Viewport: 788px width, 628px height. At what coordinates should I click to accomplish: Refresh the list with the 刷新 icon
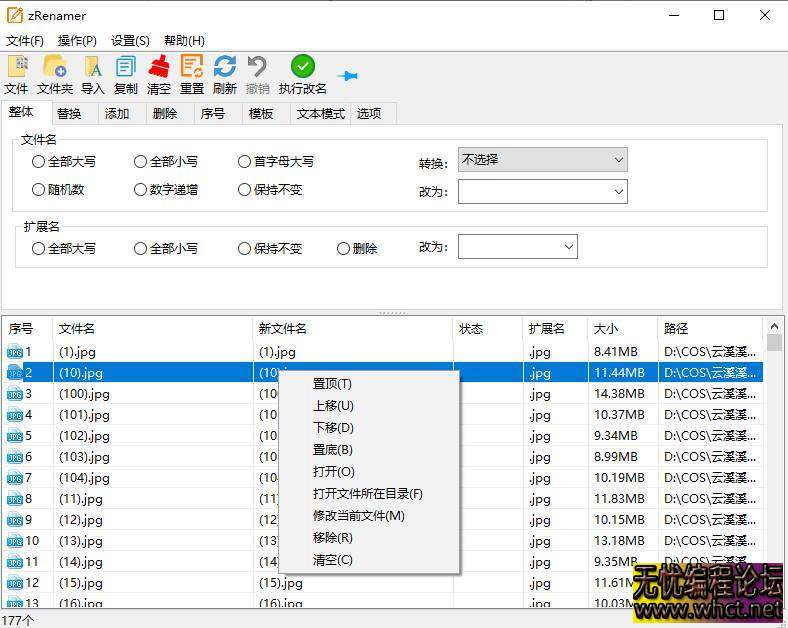[225, 68]
